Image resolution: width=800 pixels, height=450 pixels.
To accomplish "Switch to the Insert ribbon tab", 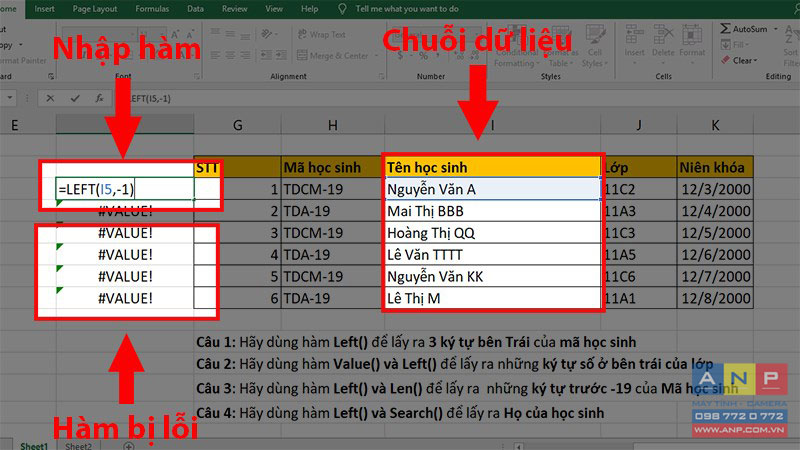I will click(44, 9).
